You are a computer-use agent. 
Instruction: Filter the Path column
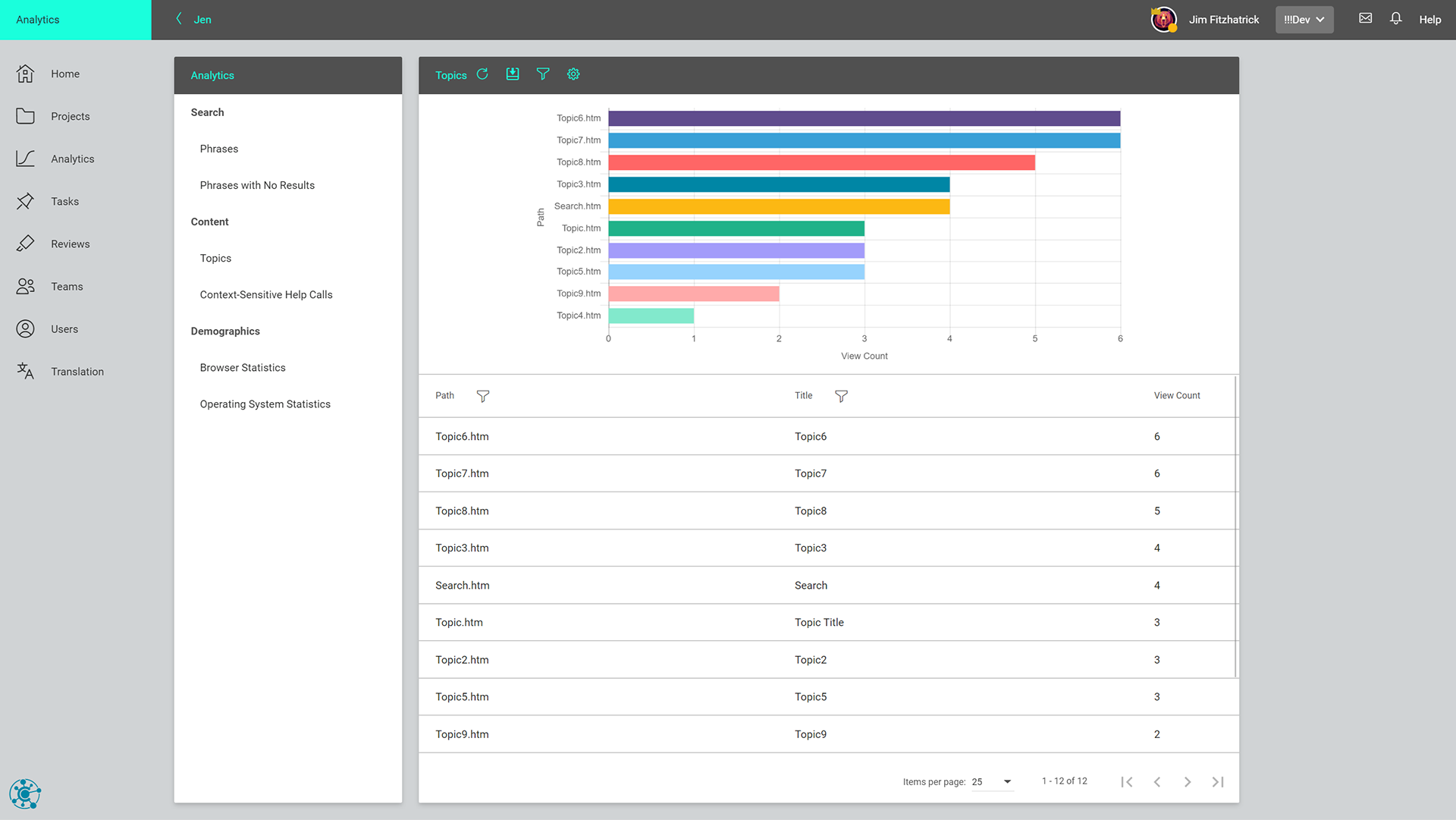click(x=482, y=396)
